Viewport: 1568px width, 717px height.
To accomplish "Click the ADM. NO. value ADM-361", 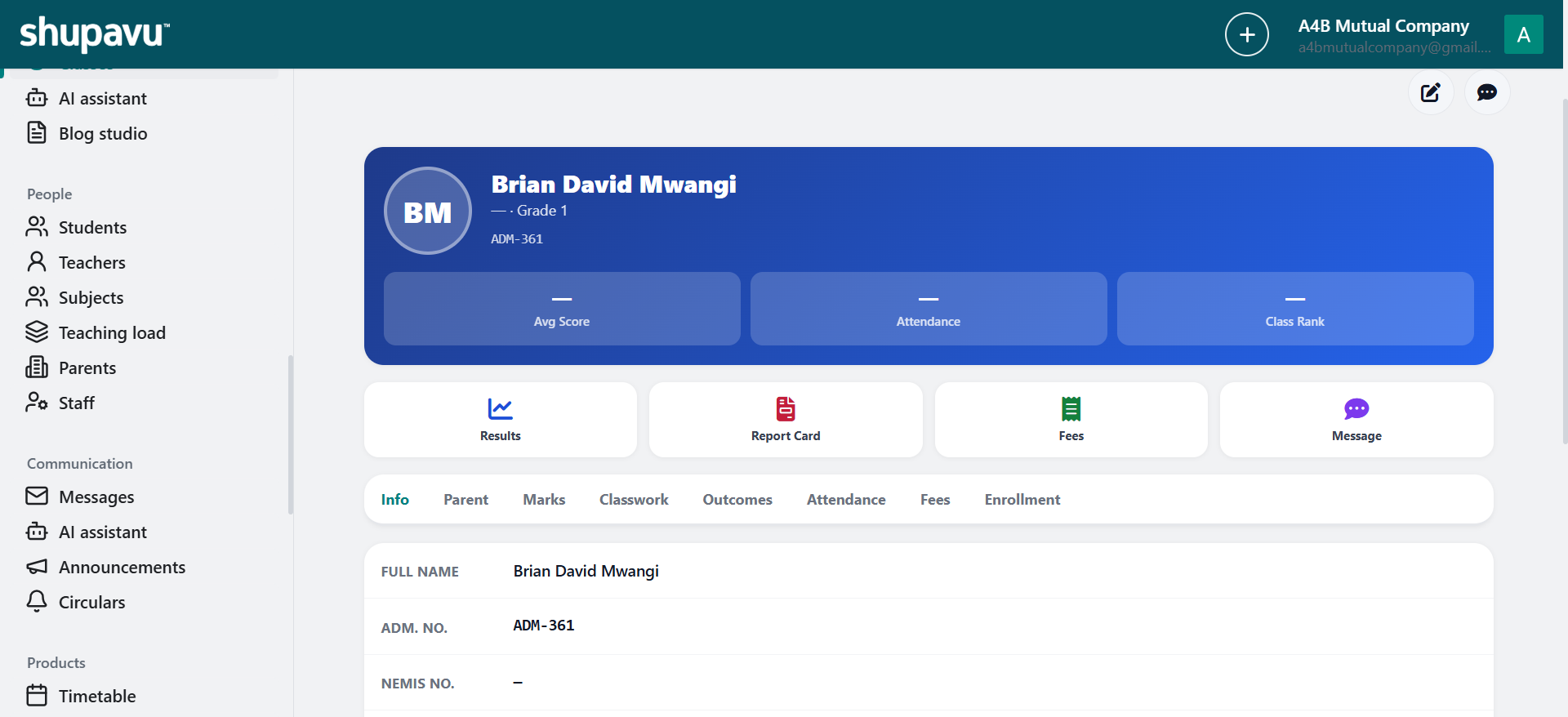I will pyautogui.click(x=544, y=626).
